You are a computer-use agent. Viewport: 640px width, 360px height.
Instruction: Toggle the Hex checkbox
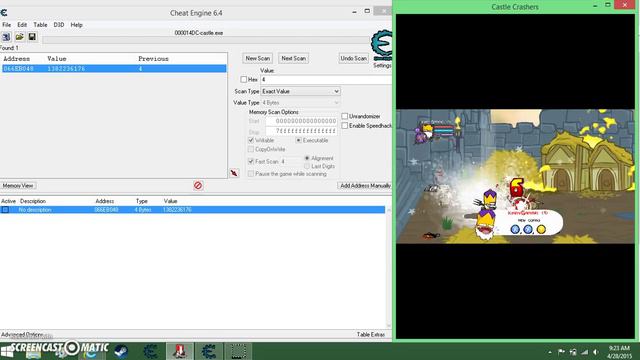[x=244, y=80]
